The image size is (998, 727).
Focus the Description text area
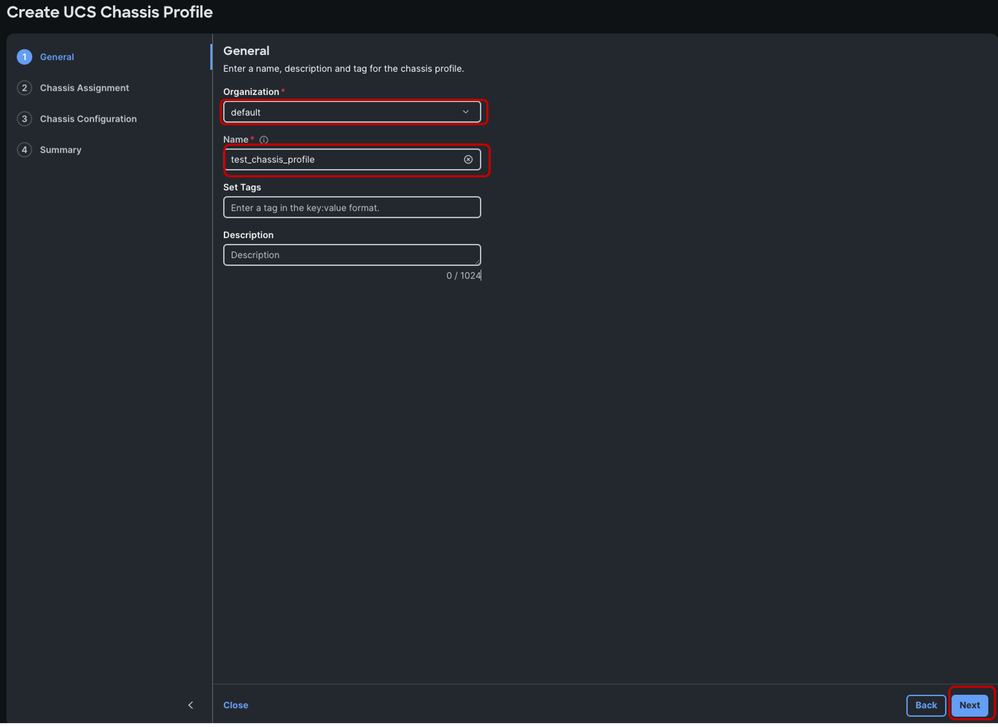pyautogui.click(x=352, y=255)
